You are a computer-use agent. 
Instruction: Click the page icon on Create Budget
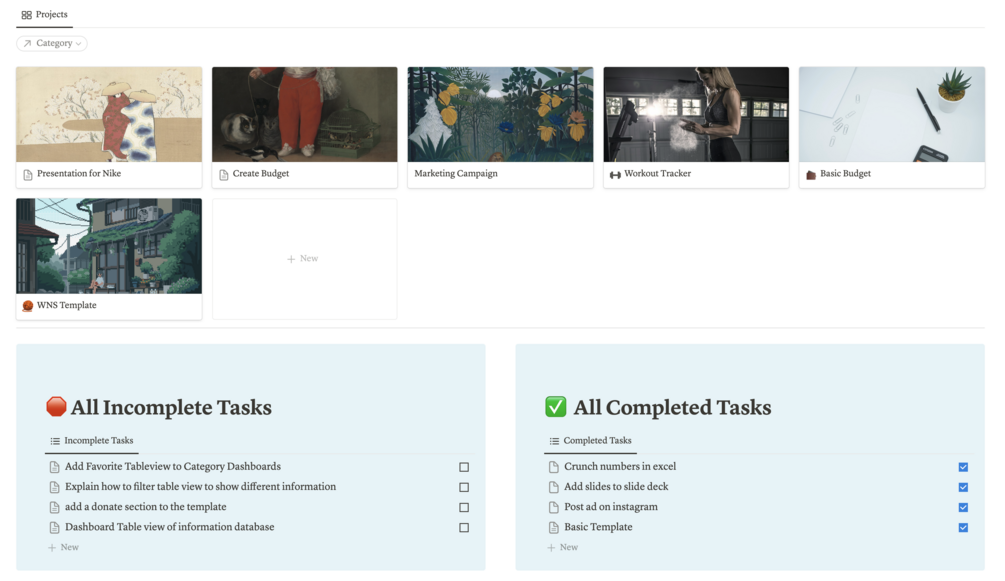(x=224, y=174)
